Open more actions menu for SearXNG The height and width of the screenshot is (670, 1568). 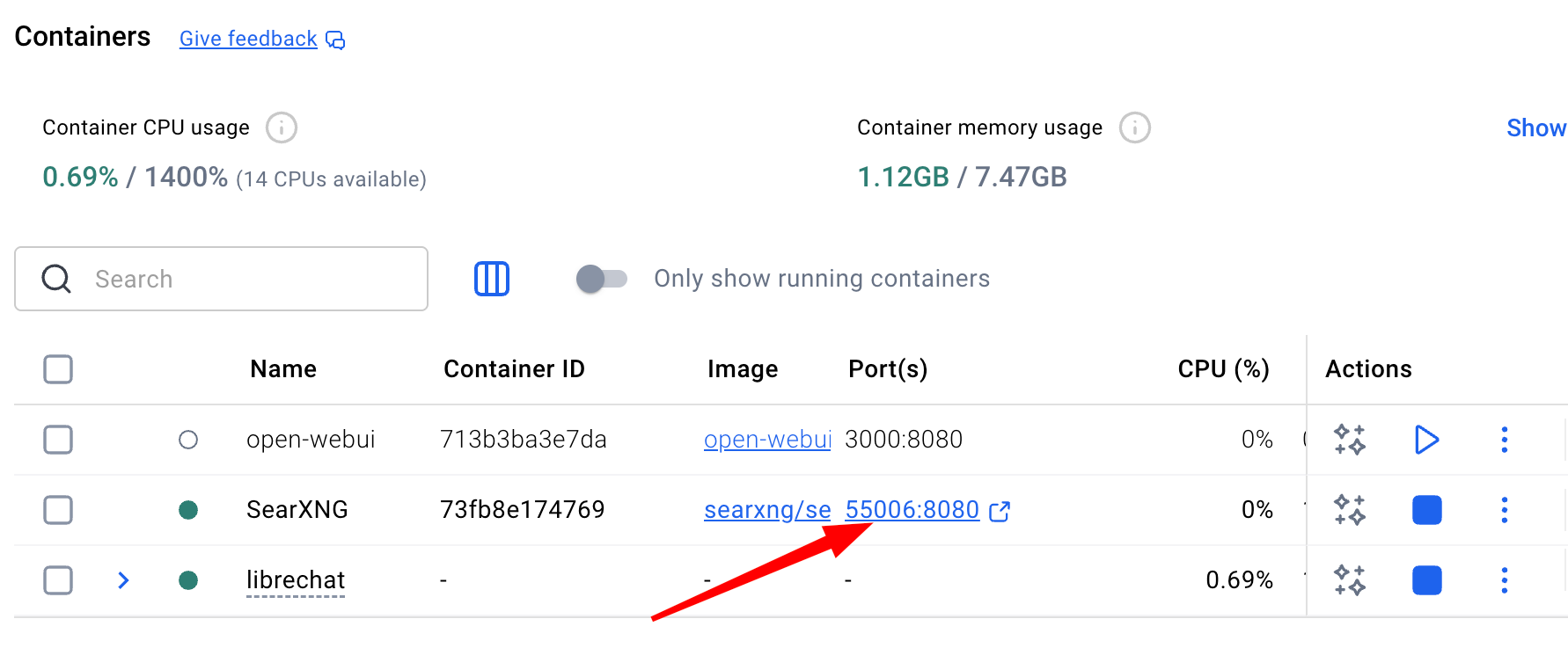point(1504,510)
